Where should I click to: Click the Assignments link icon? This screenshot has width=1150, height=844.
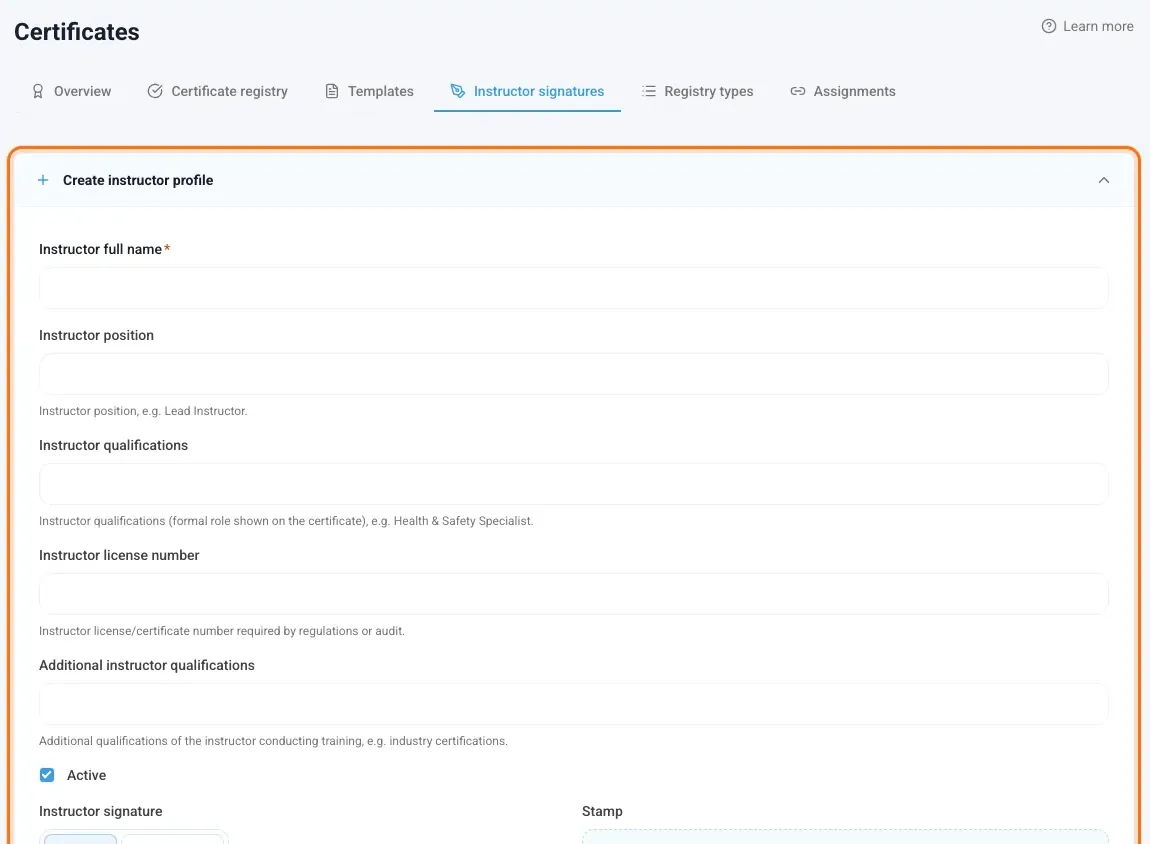click(798, 91)
